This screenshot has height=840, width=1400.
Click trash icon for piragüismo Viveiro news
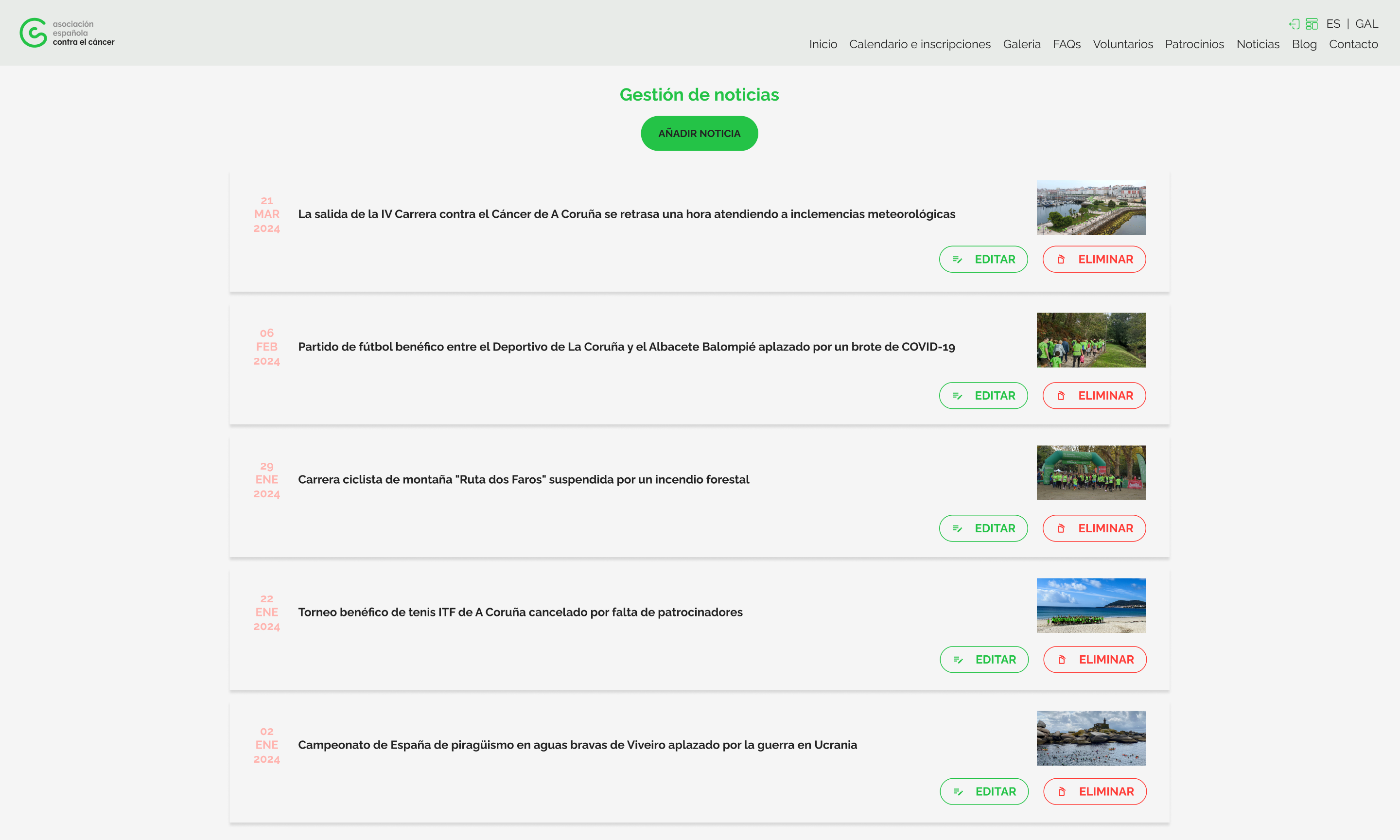click(x=1062, y=791)
